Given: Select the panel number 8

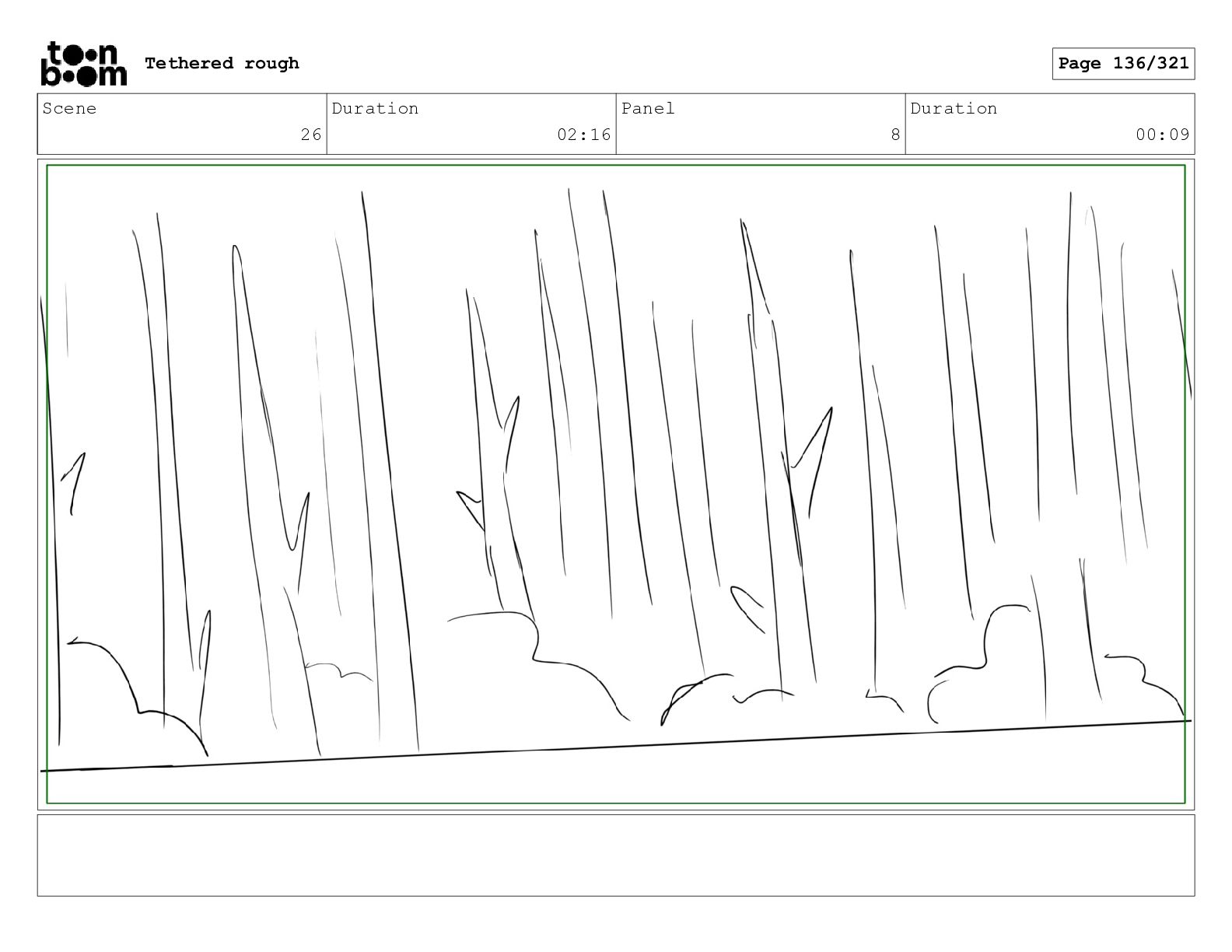Looking at the screenshot, I should (895, 135).
